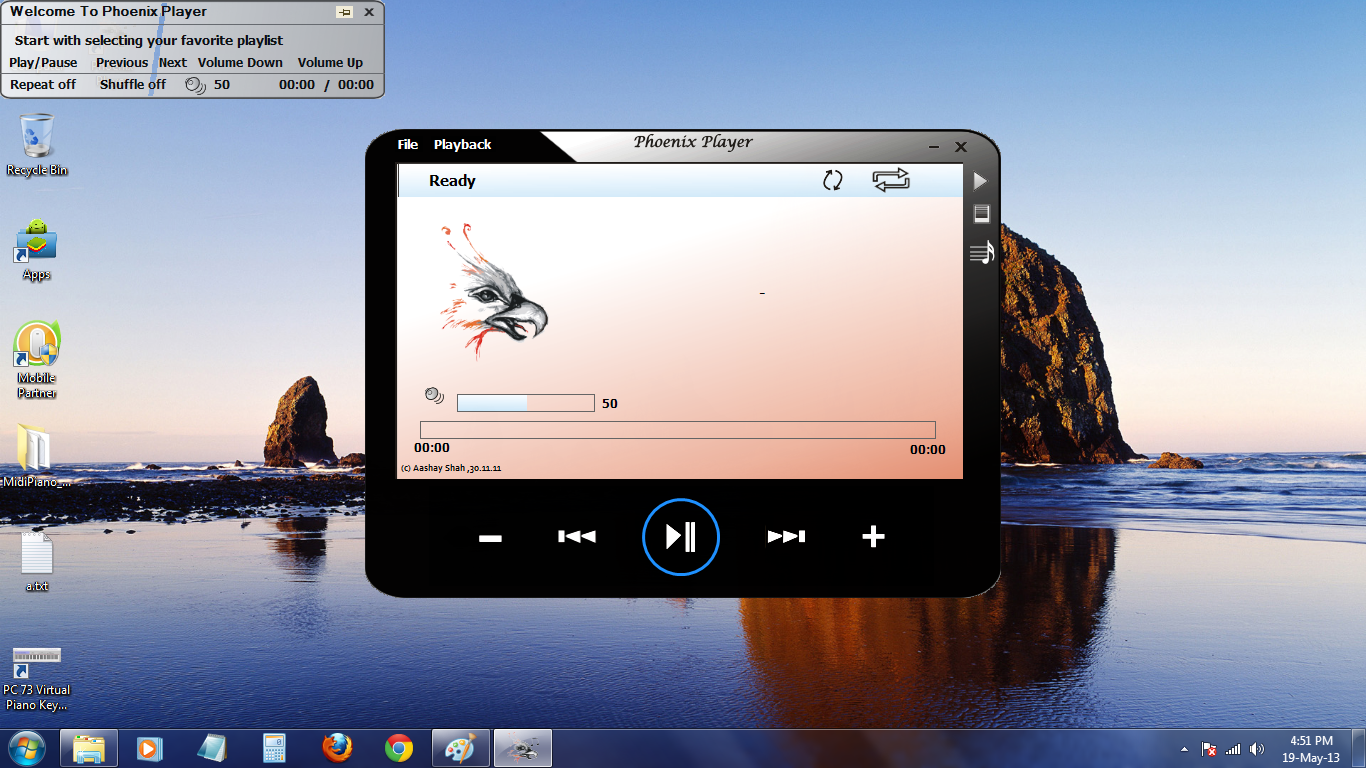Click the circular-arrows repeat icon beside Ready
1366x768 pixels.
click(832, 180)
